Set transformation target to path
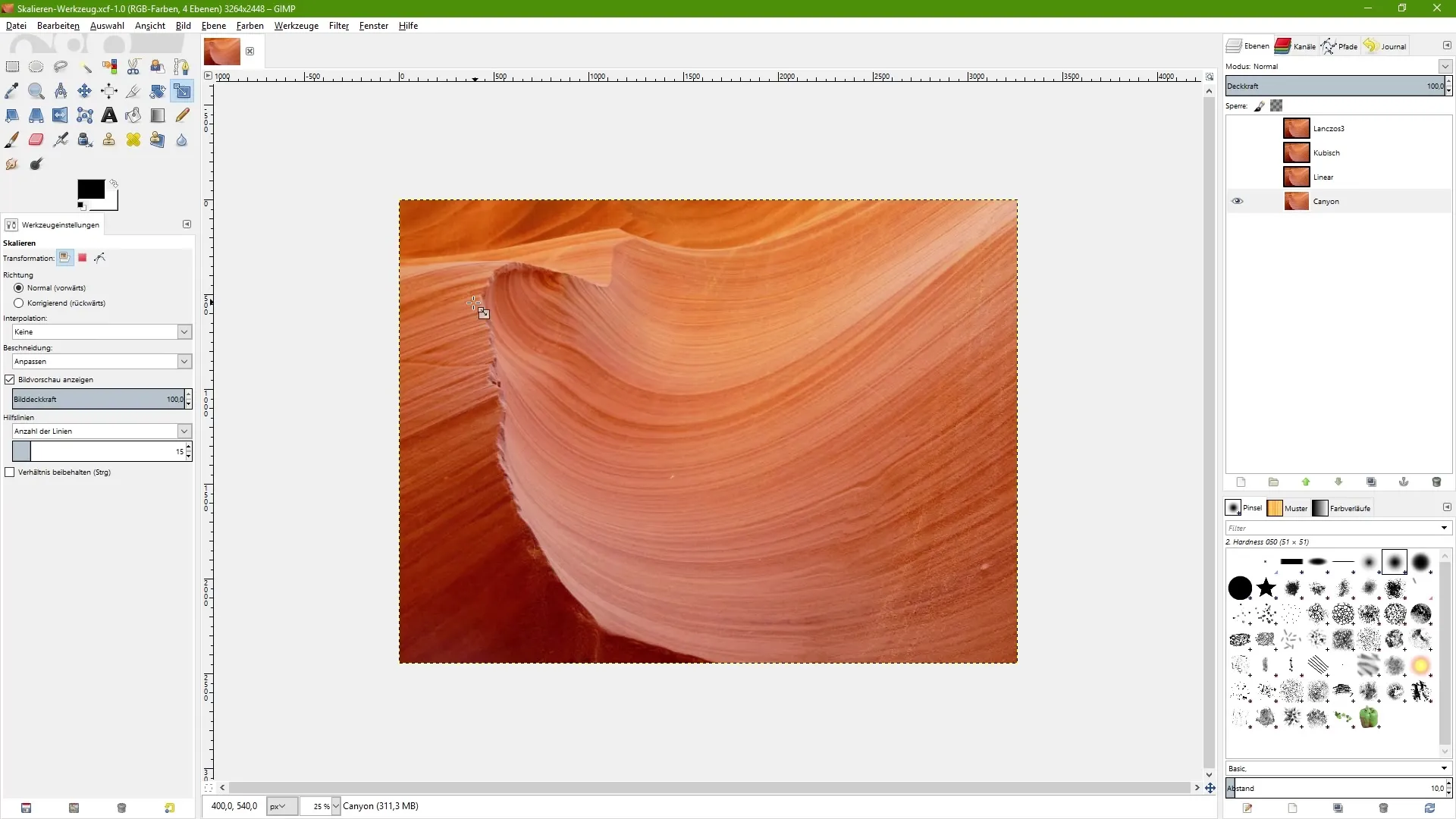 pyautogui.click(x=100, y=258)
